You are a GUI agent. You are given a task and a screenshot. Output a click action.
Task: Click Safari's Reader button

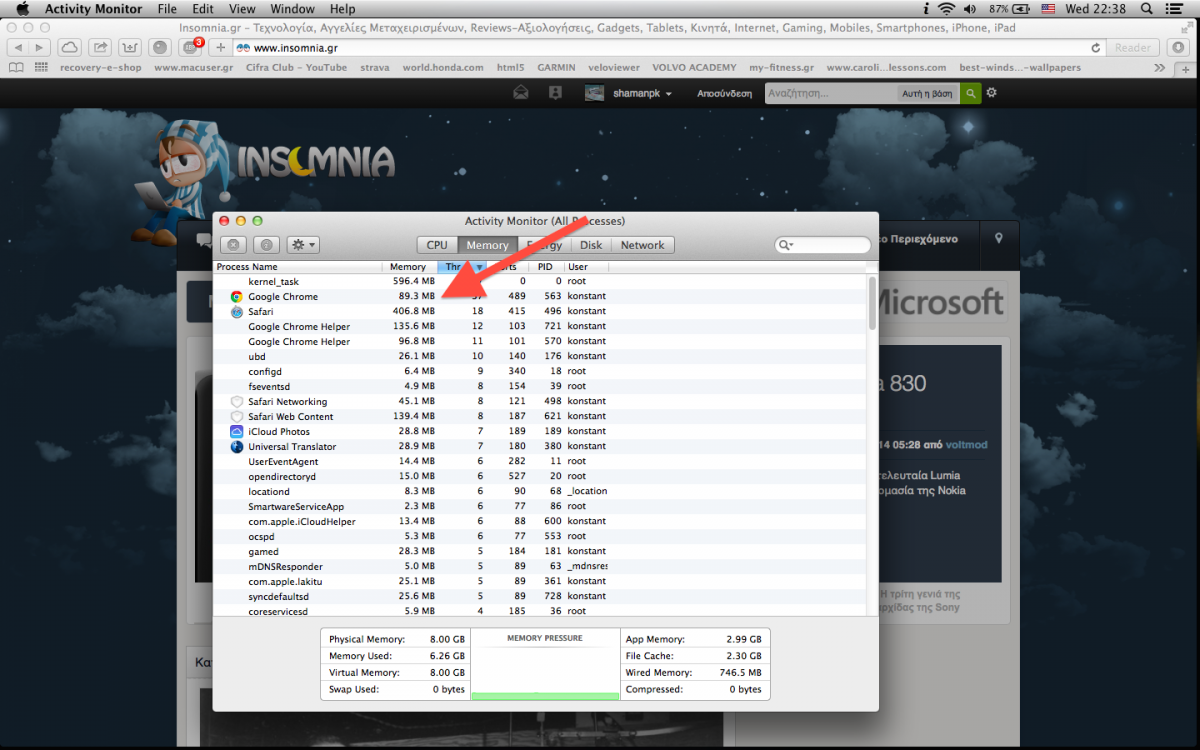point(1133,47)
